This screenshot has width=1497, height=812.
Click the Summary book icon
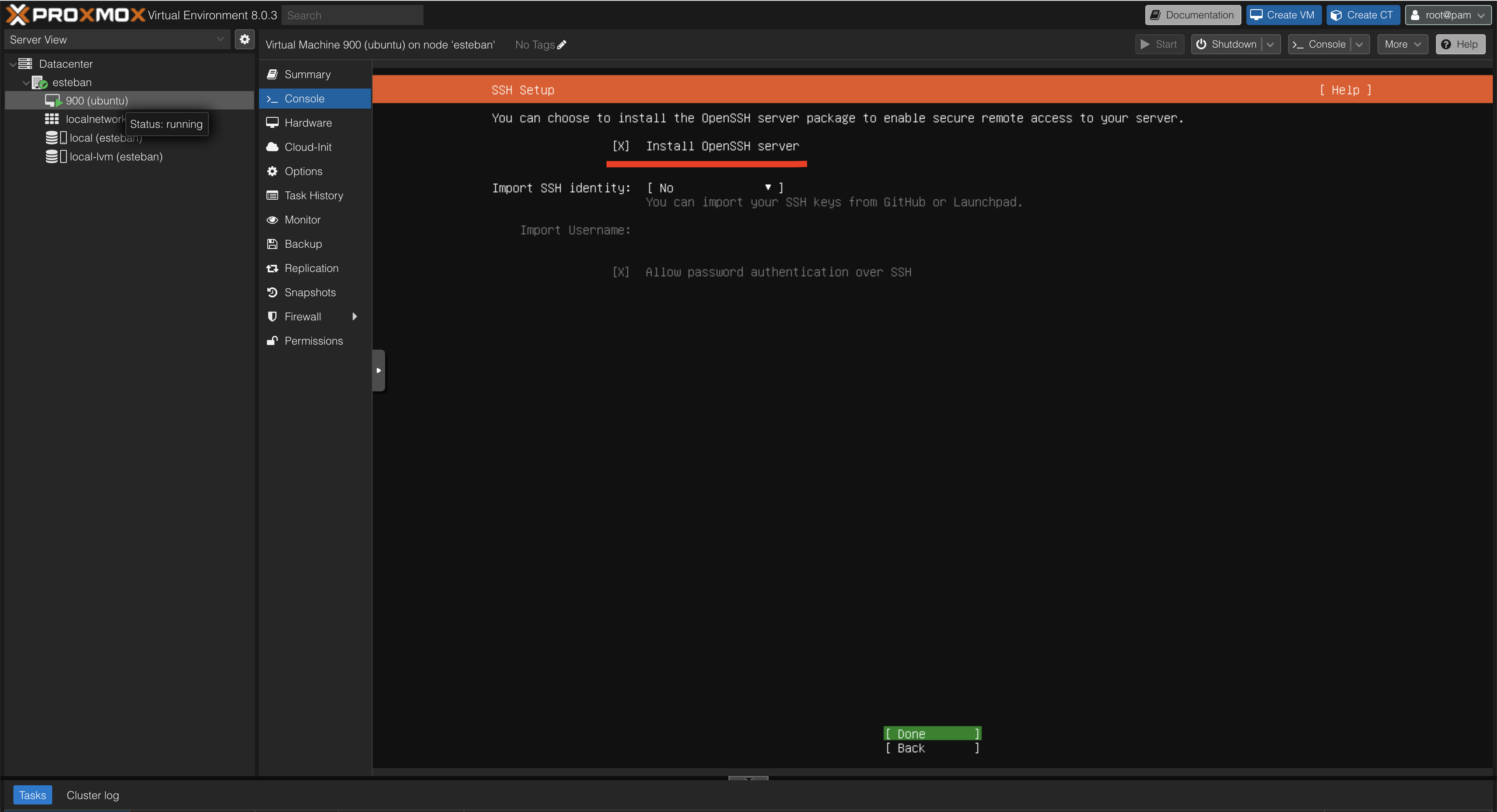pos(272,74)
